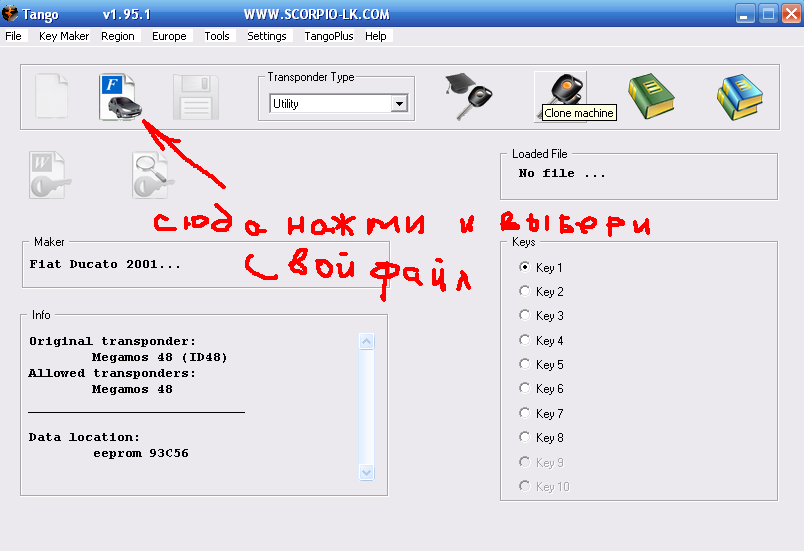Click the 'Data location:' text line
The width and height of the screenshot is (804, 551).
tap(84, 437)
